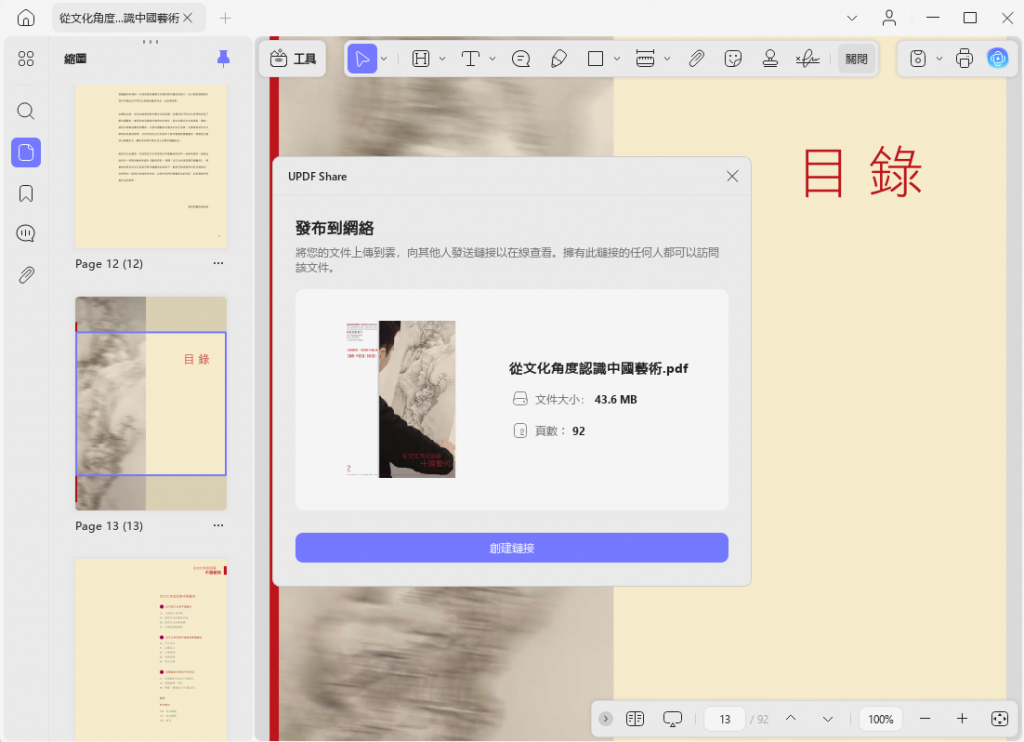This screenshot has width=1024, height=742.
Task: Pin the thumbnail panel
Action: coord(222,58)
